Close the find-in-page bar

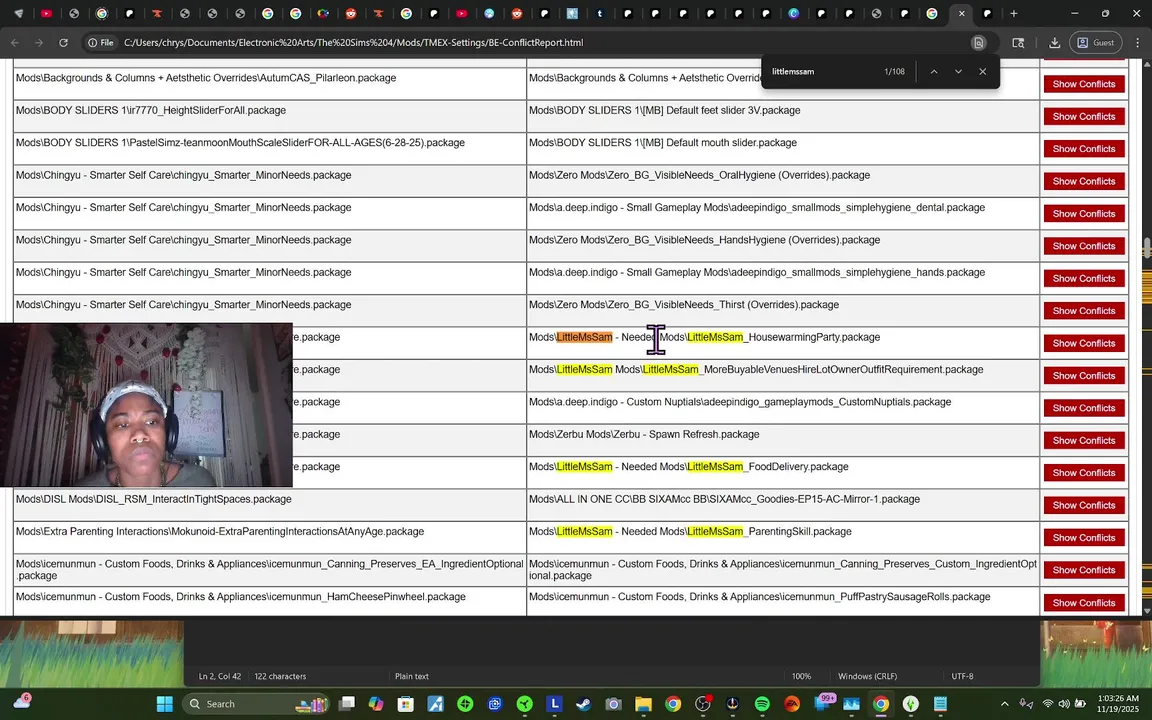(x=982, y=71)
